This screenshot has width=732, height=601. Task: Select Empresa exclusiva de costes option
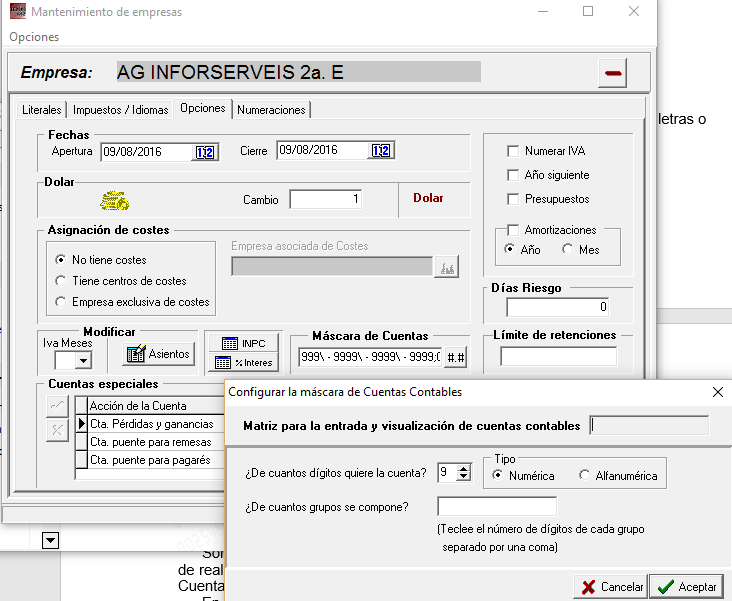click(x=60, y=302)
